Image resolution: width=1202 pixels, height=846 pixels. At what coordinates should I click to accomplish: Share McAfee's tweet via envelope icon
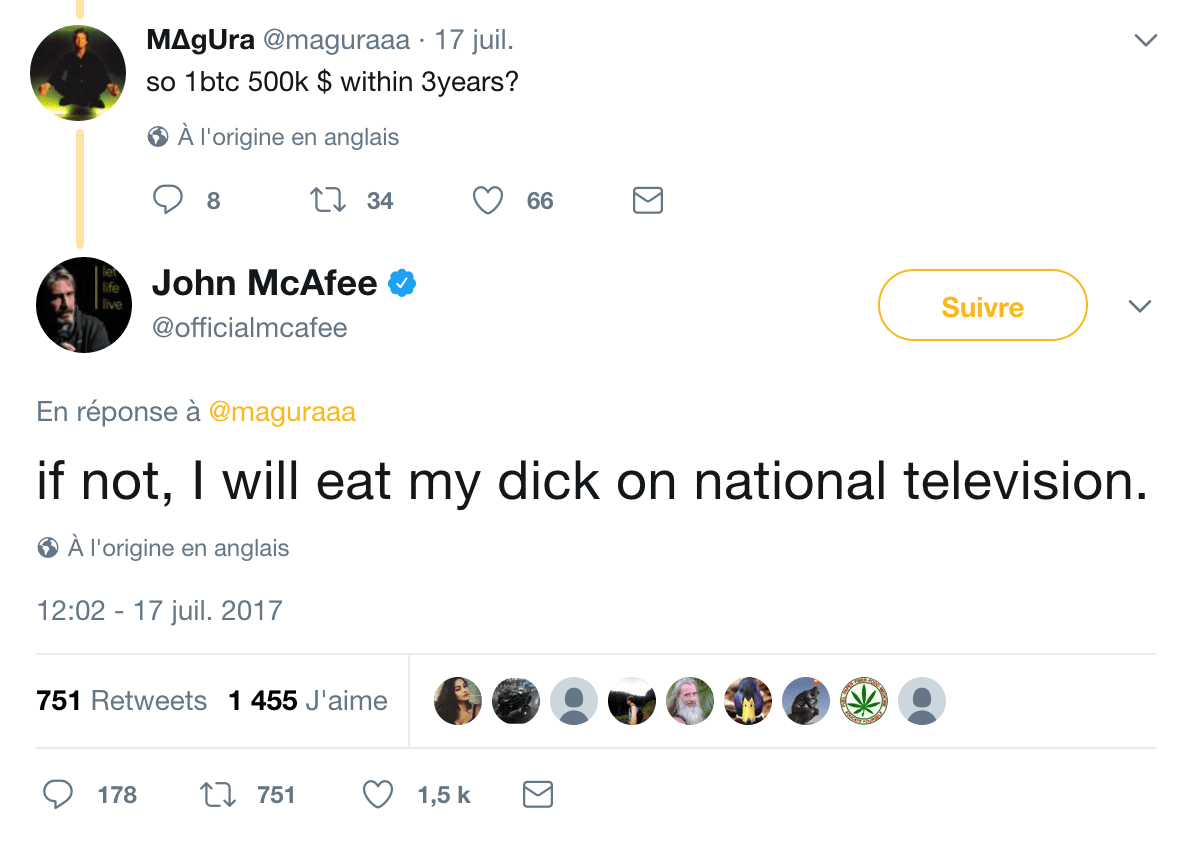click(x=538, y=795)
